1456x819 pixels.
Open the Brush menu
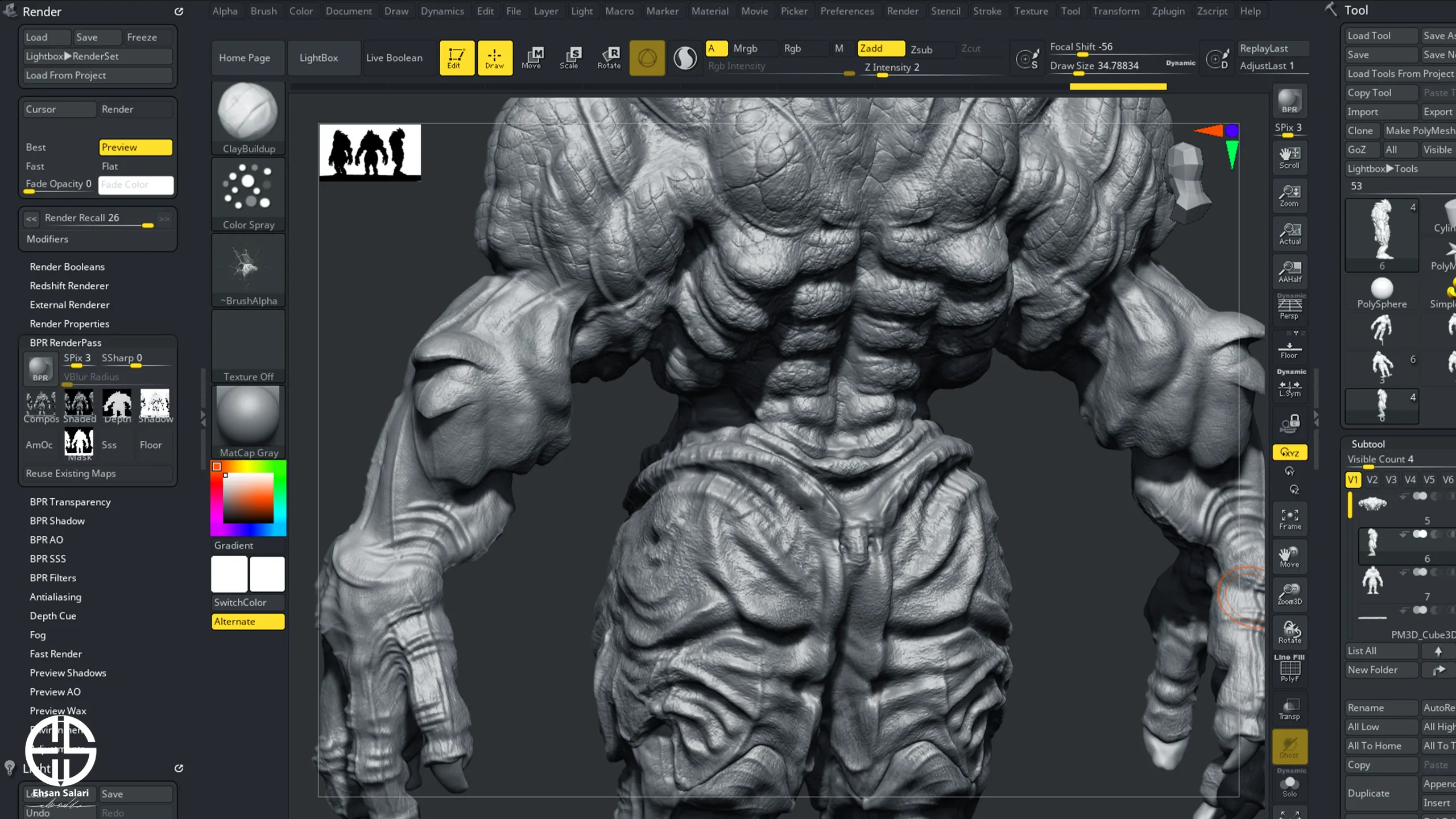[x=263, y=11]
